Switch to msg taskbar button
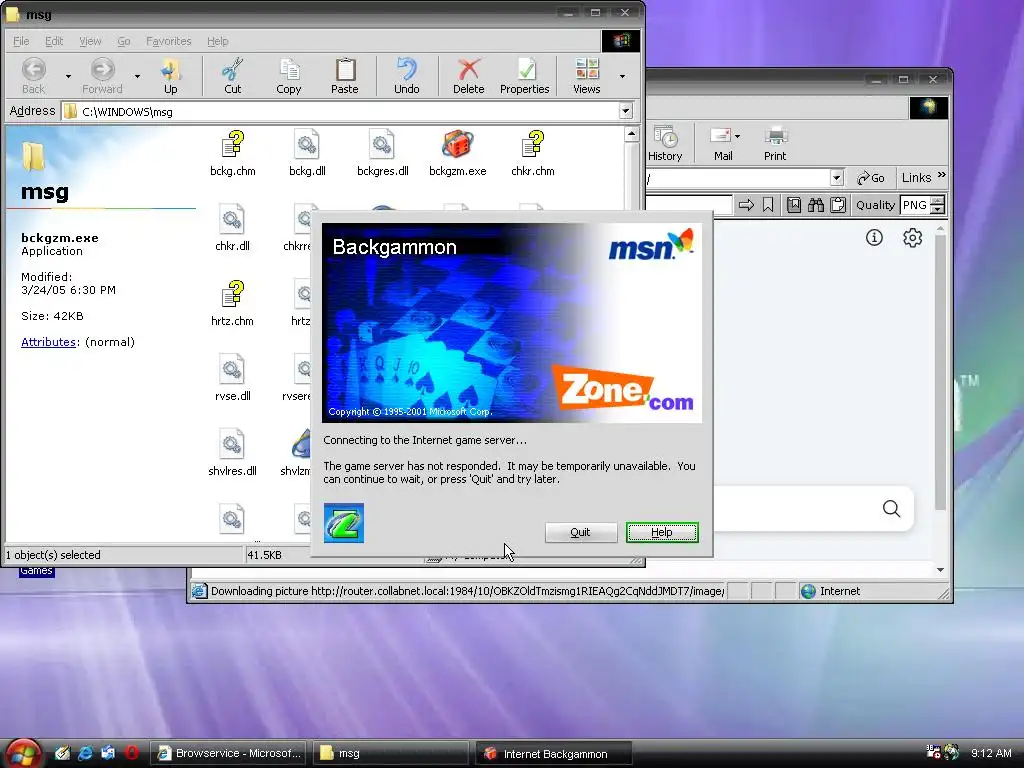The width and height of the screenshot is (1024, 768). (x=391, y=753)
